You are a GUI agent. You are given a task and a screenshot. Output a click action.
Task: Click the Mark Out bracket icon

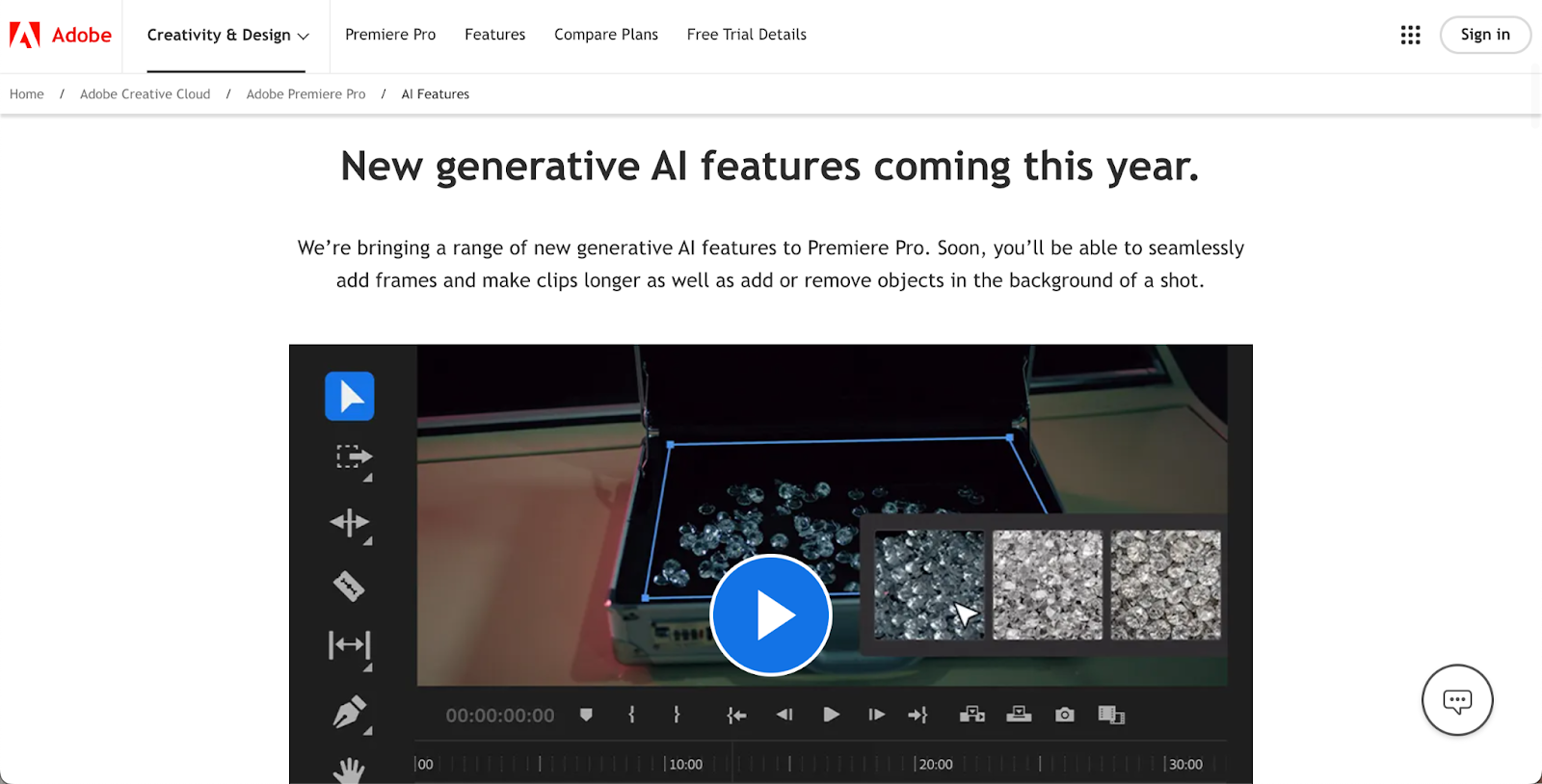tap(677, 715)
